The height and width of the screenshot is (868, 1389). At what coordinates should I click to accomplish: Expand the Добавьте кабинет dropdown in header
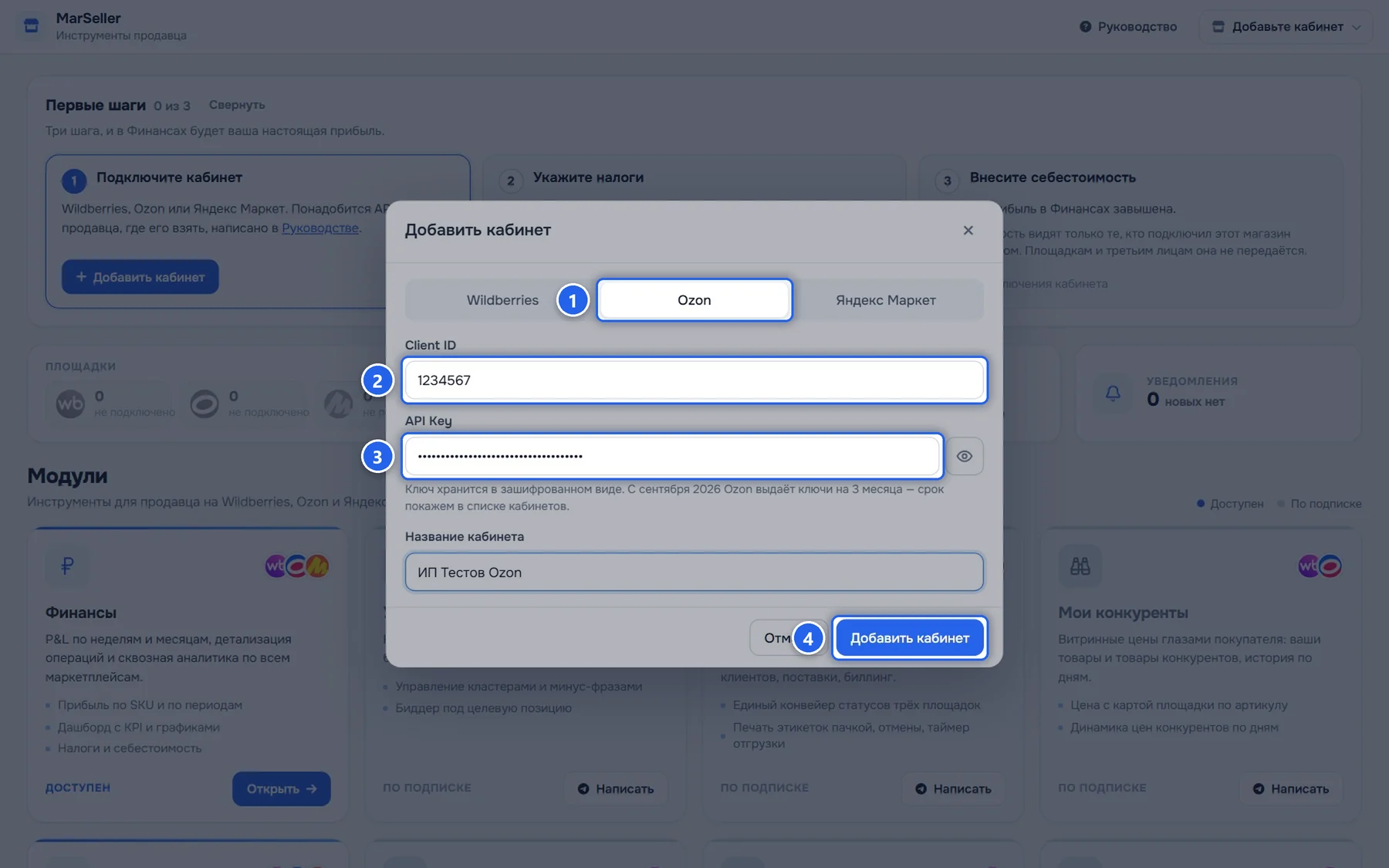coord(1286,26)
